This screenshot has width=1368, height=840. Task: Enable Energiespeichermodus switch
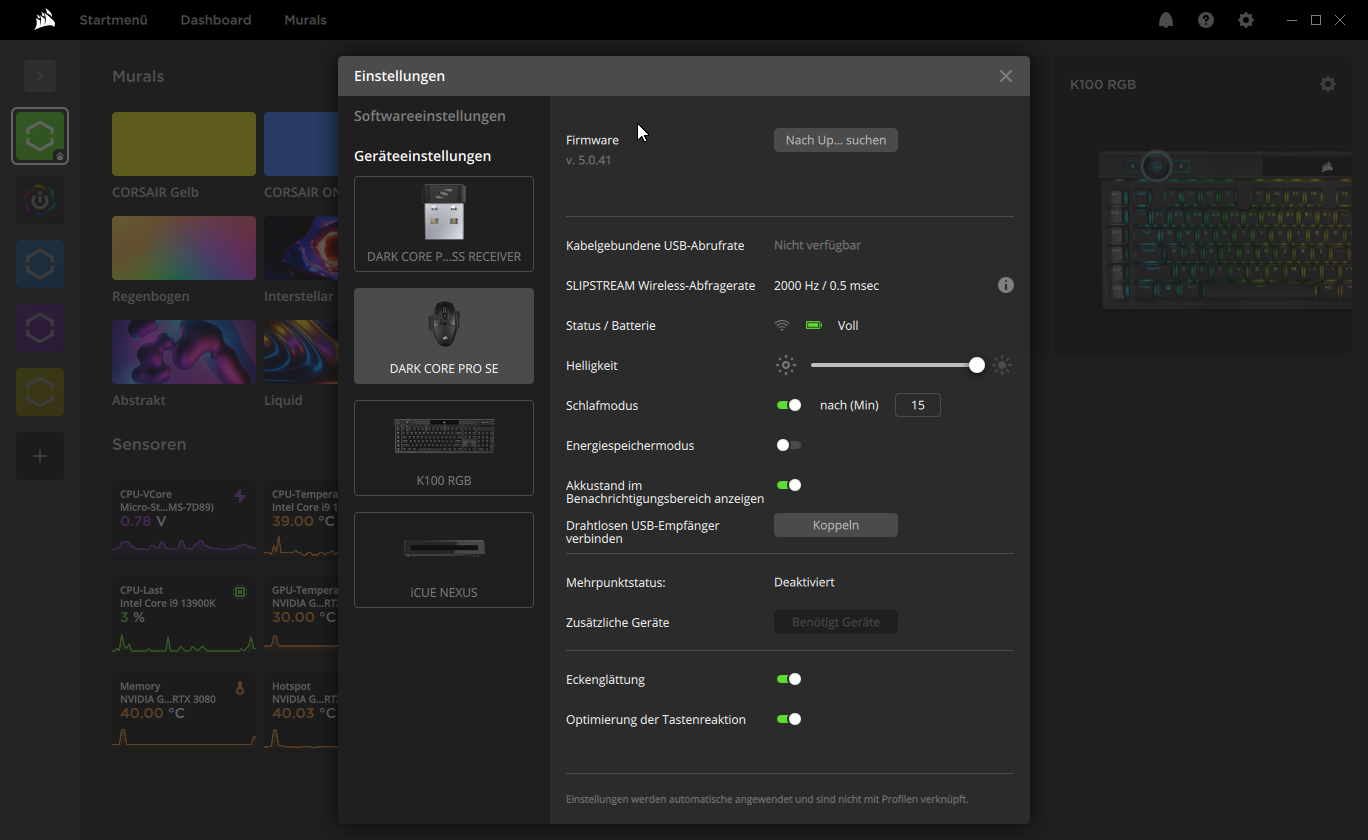789,445
